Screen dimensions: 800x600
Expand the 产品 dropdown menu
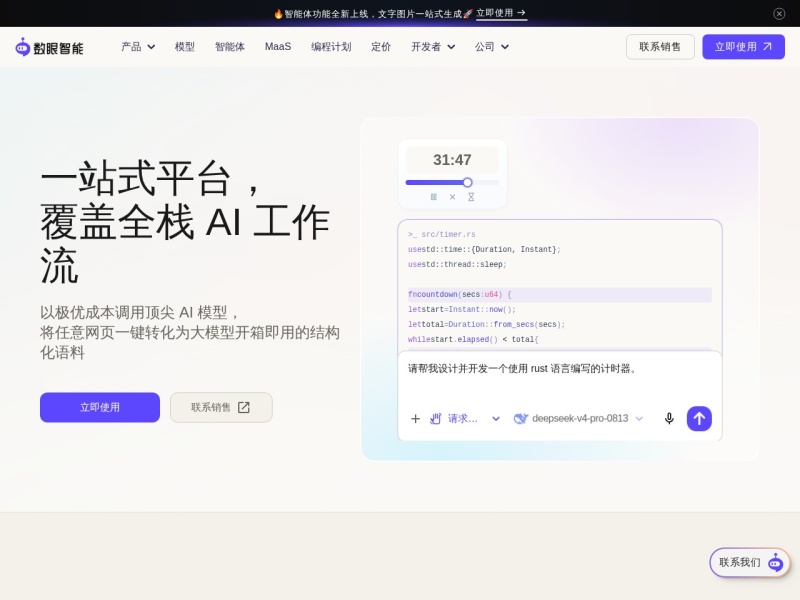click(x=138, y=47)
